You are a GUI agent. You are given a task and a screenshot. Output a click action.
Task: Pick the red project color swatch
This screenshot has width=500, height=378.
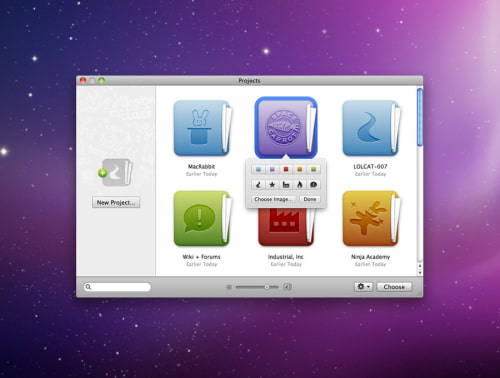tap(286, 169)
